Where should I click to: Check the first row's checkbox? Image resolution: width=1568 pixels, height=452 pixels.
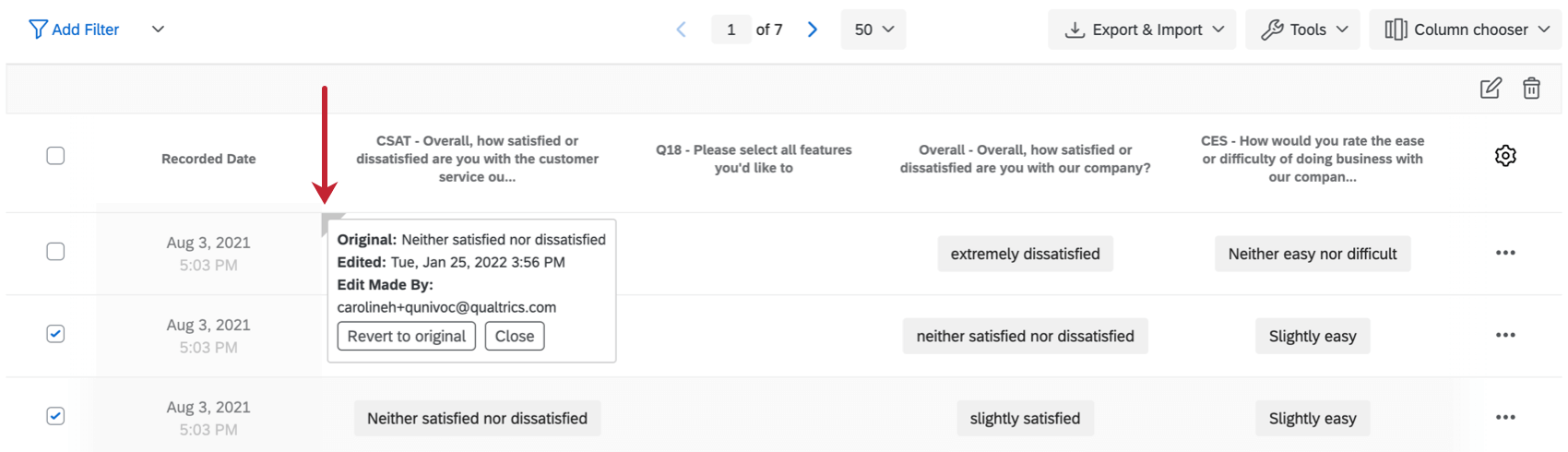[x=55, y=252]
